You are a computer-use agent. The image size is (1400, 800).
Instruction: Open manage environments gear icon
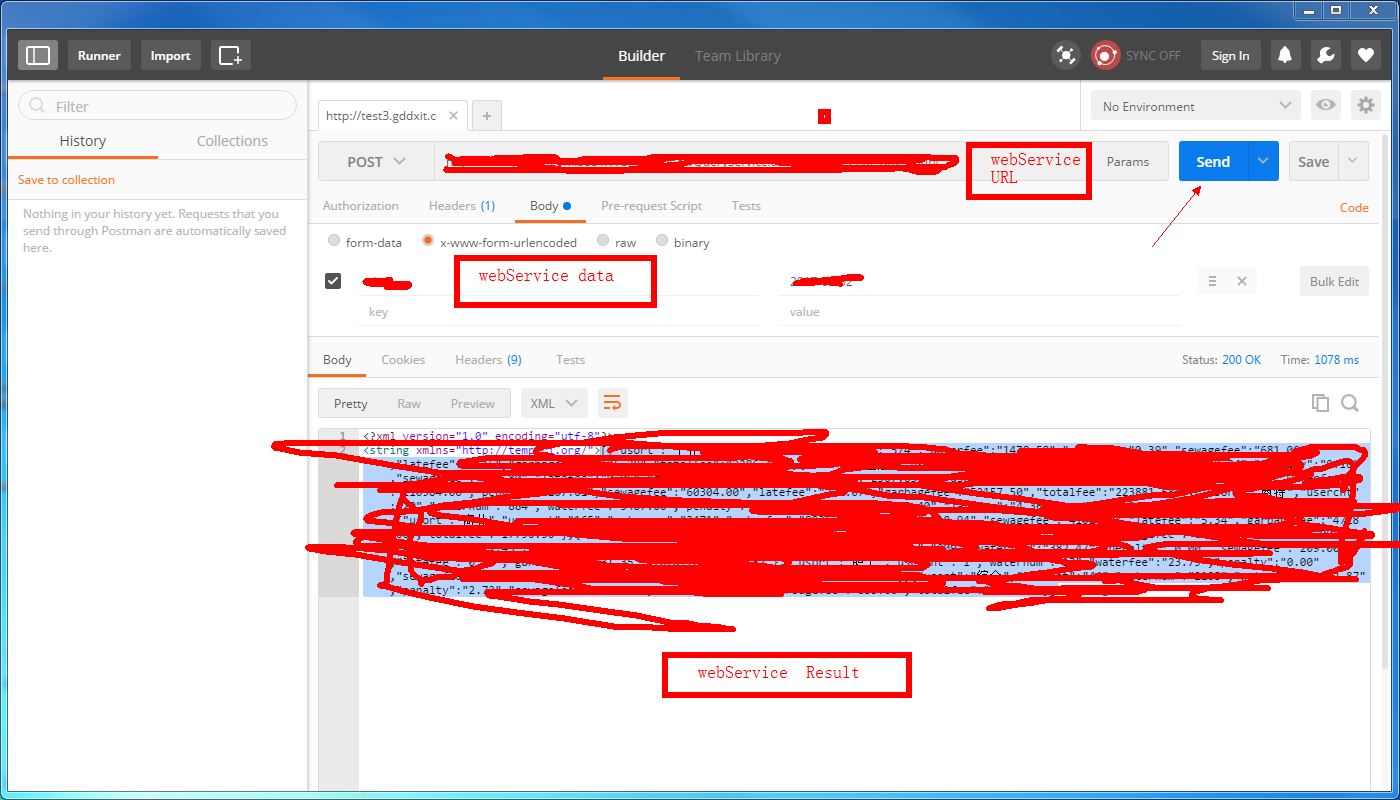(x=1365, y=105)
